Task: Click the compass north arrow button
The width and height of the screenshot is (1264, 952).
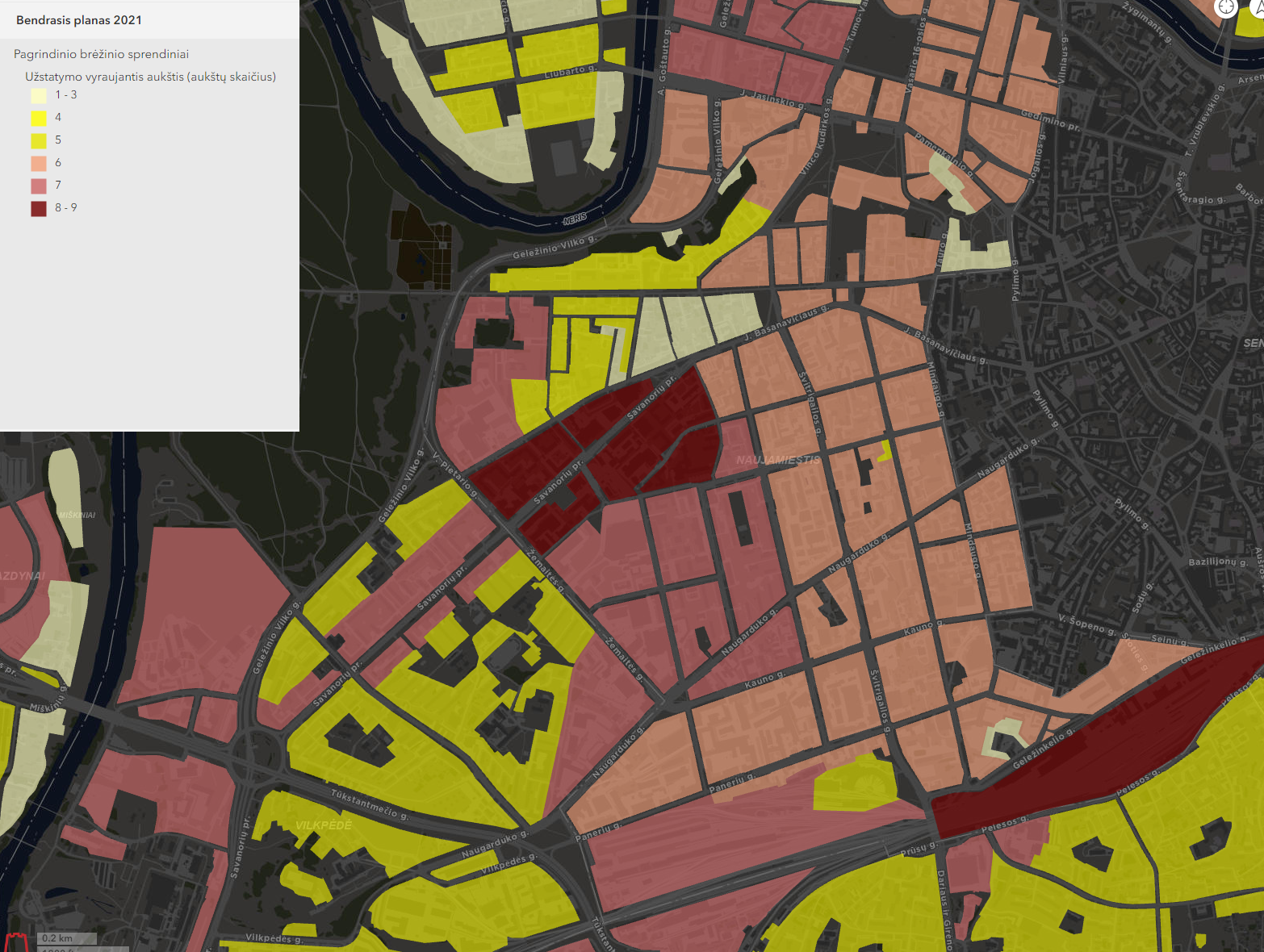Action: [1258, 7]
